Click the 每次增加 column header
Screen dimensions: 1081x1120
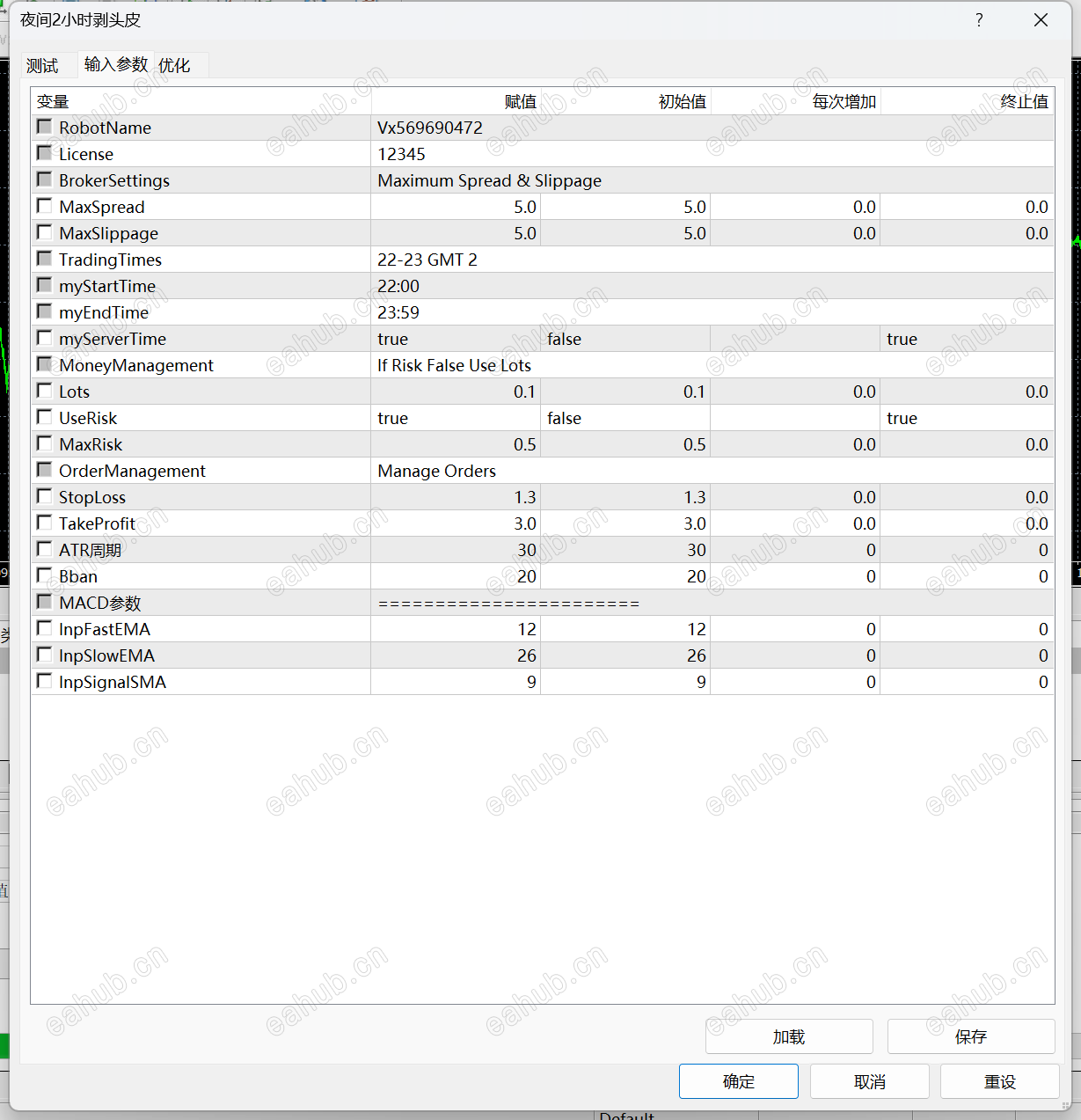tap(795, 101)
